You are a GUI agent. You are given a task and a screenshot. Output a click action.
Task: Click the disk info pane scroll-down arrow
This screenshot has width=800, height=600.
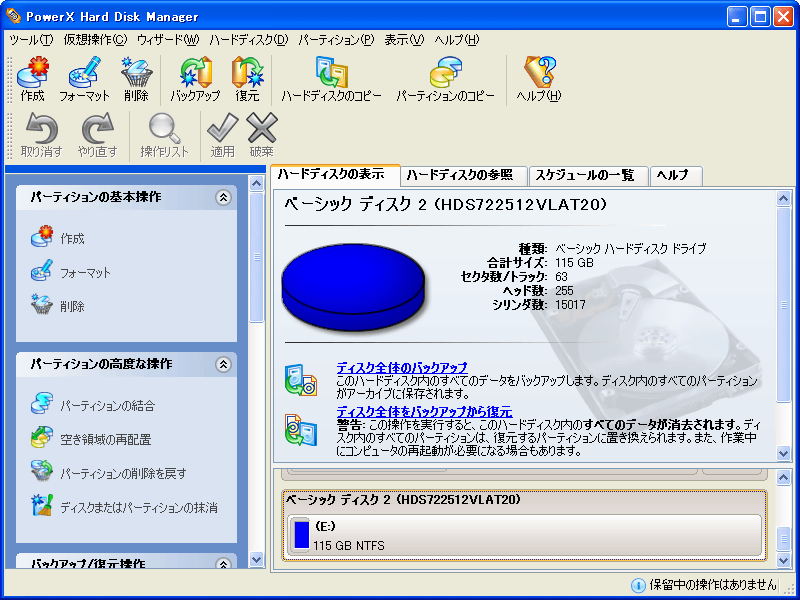783,452
